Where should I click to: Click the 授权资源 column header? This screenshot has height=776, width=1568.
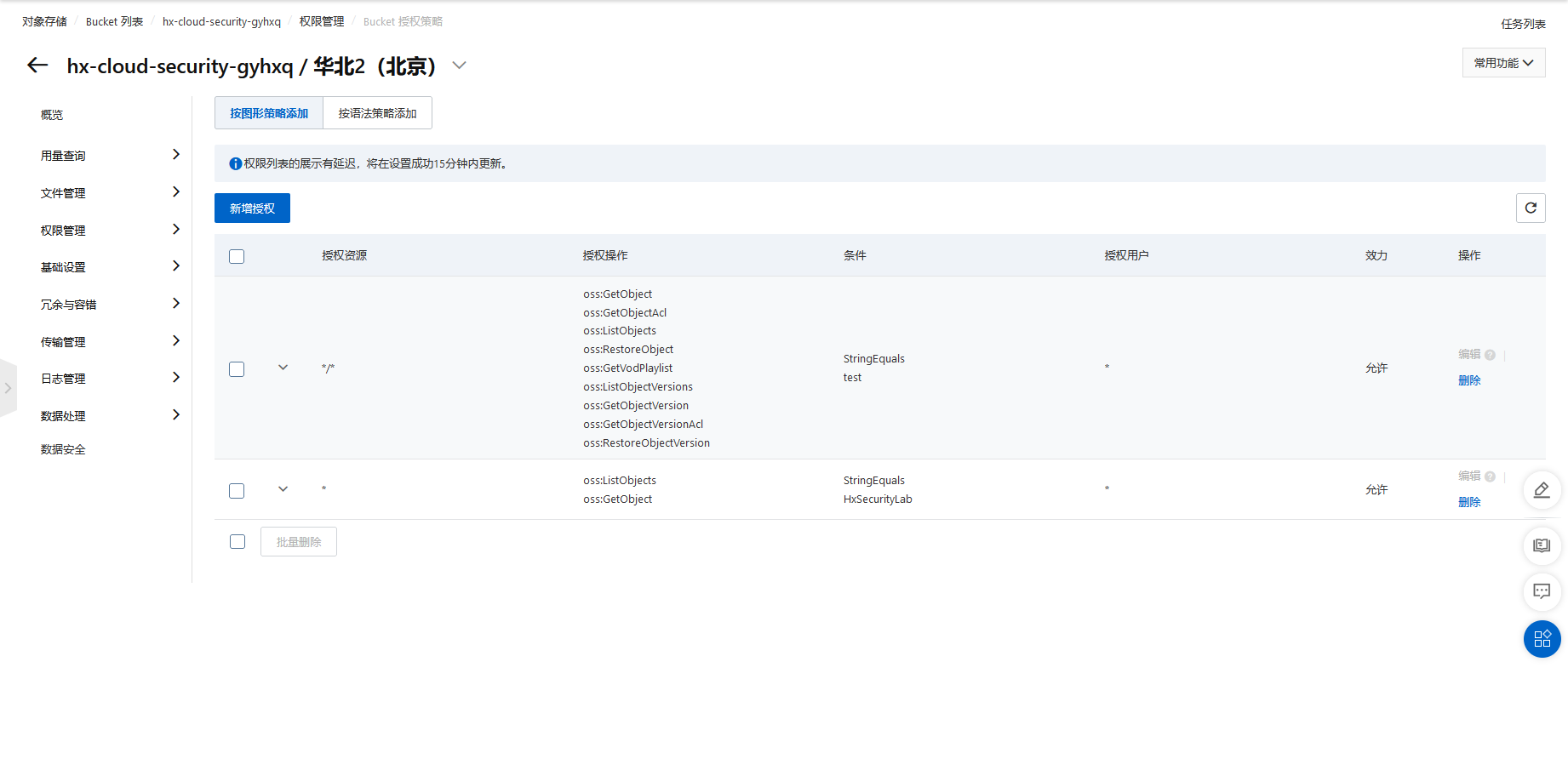tap(344, 255)
